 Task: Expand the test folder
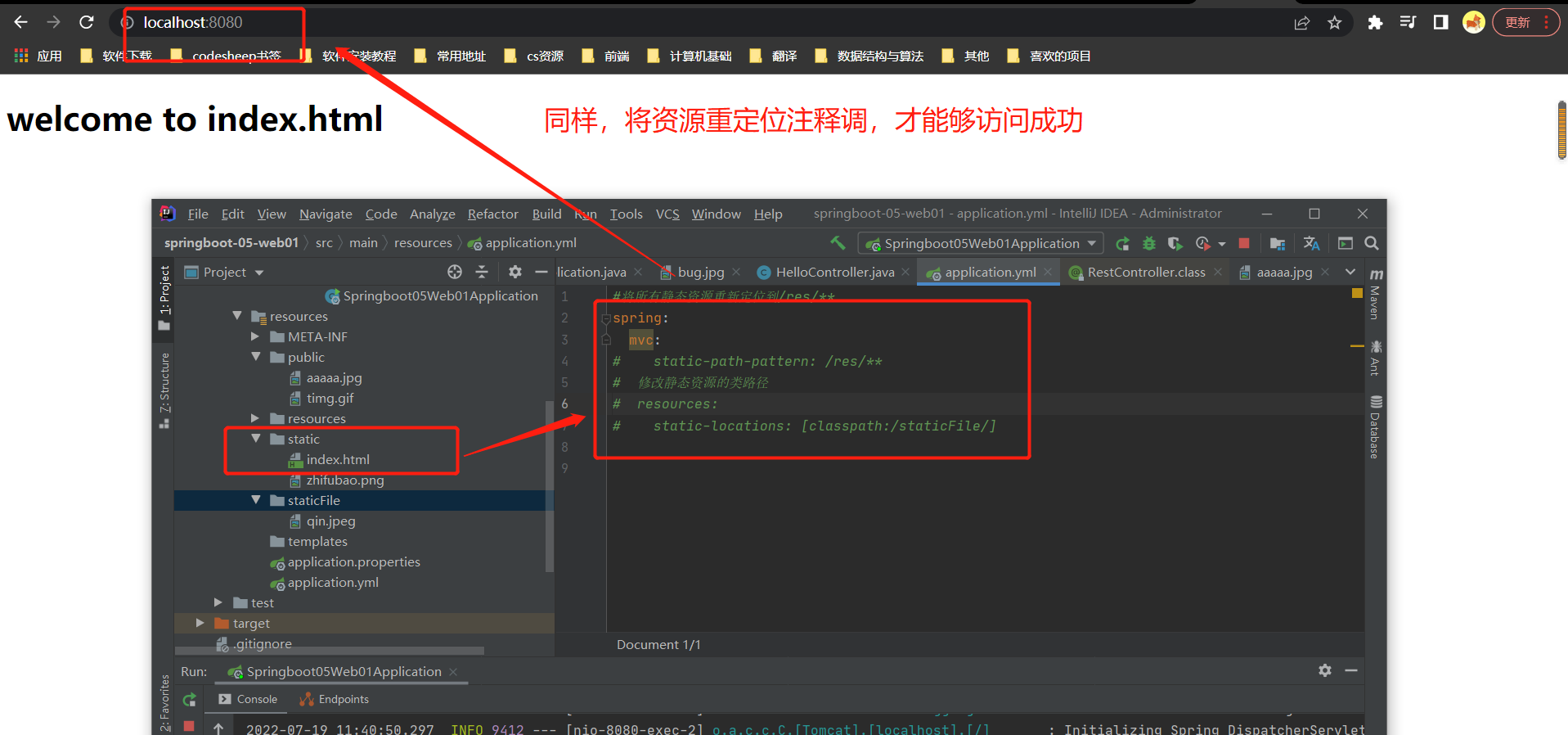tap(218, 602)
